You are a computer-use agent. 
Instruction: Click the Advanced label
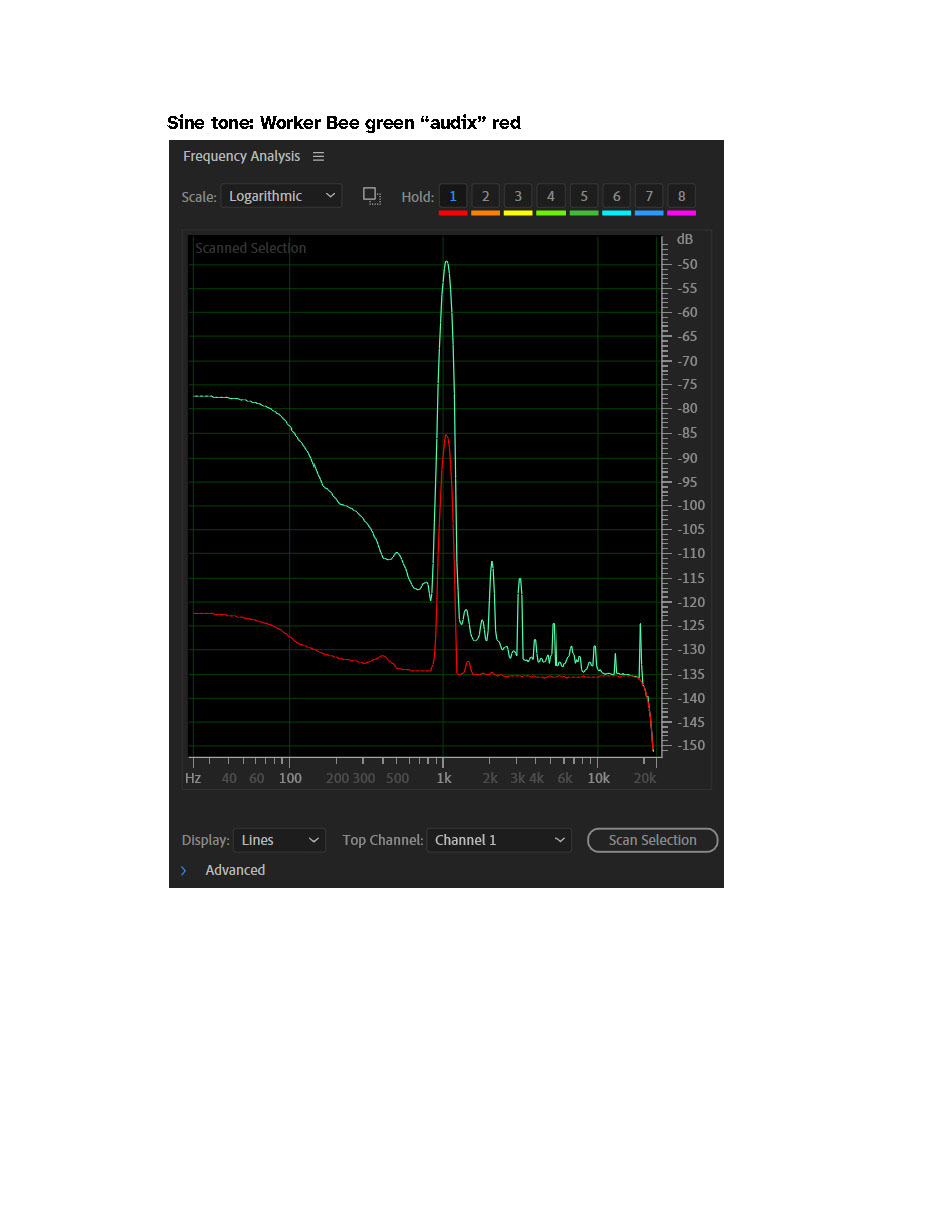tap(235, 871)
